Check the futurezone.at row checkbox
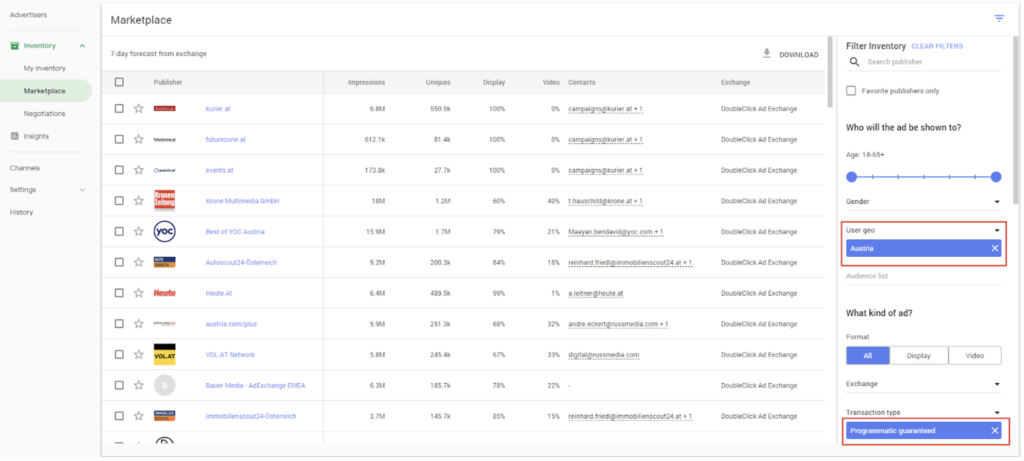Viewport: 1024px width, 461px height. [119, 140]
